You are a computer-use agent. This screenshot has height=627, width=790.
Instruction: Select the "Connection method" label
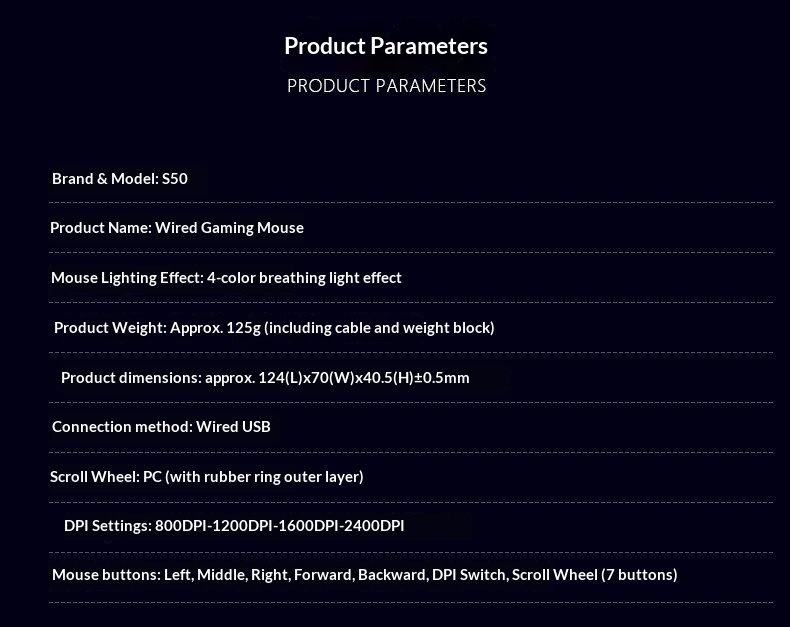click(x=121, y=427)
